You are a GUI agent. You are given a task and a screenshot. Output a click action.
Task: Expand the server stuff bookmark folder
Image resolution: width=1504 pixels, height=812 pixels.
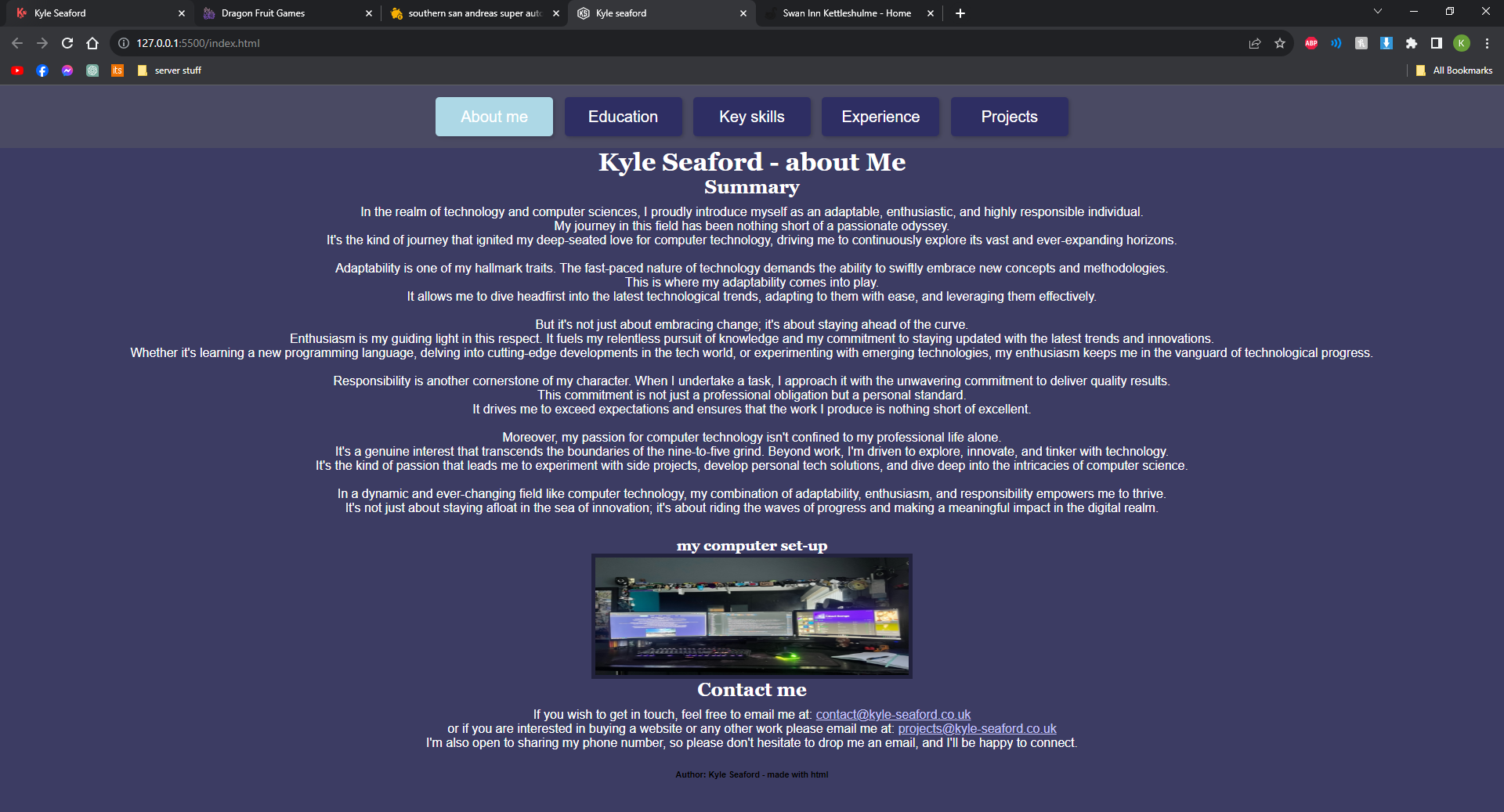point(169,70)
